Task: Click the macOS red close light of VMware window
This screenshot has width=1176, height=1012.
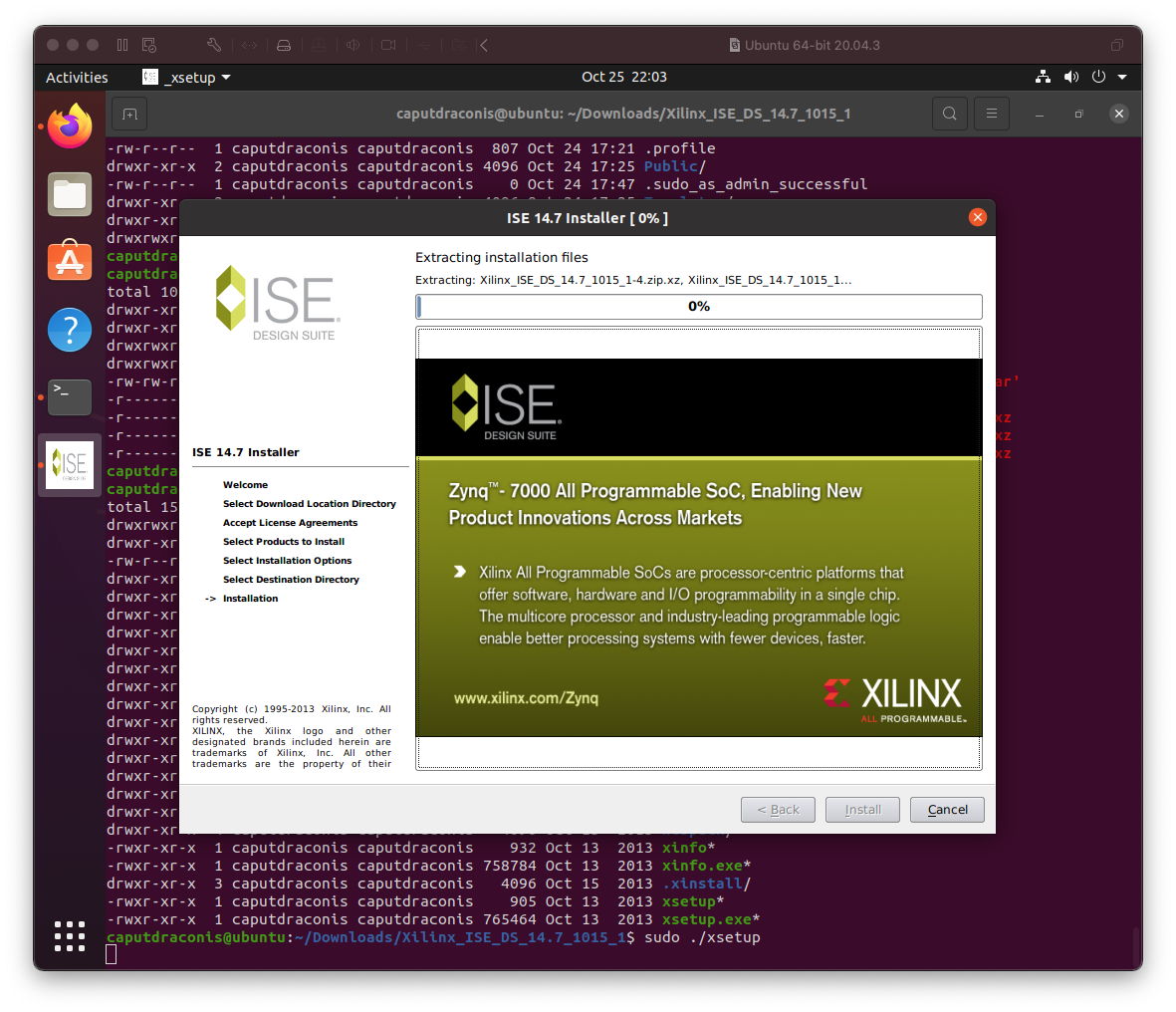Action: [53, 45]
